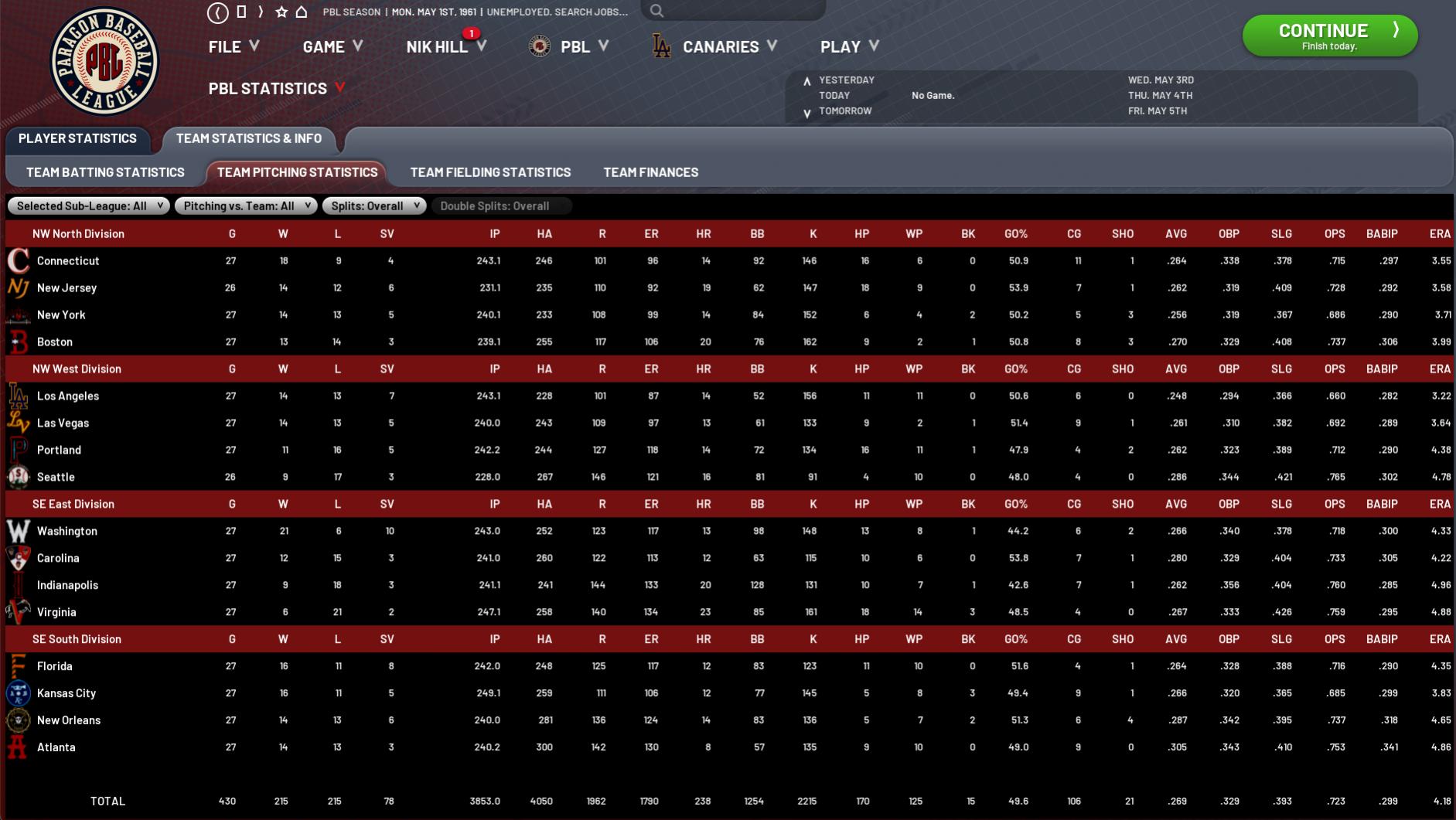Click the home icon in top bar
The image size is (1456, 820).
[x=302, y=12]
